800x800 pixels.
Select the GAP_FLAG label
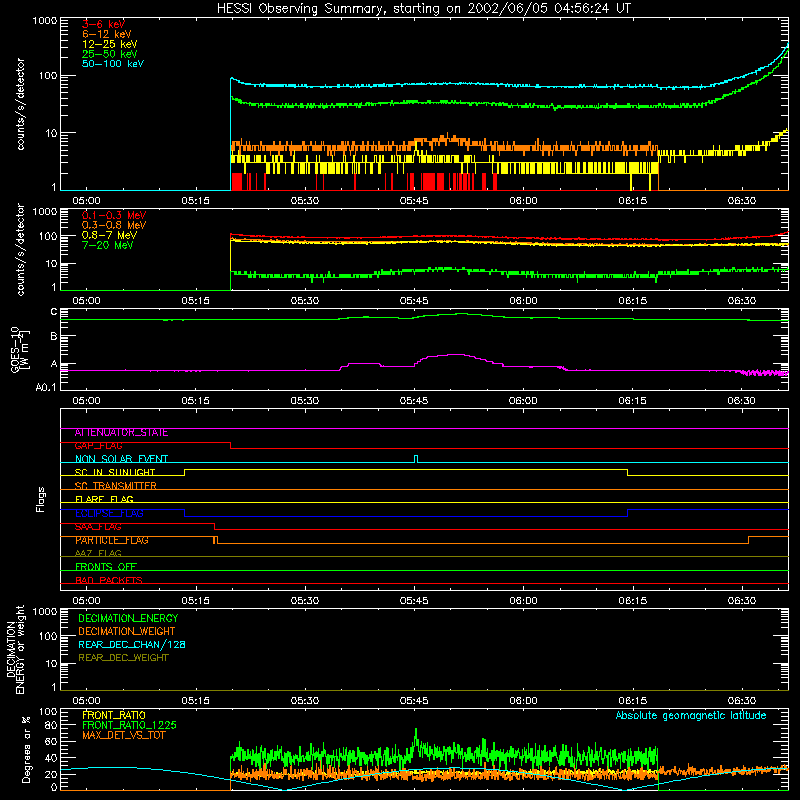point(98,446)
